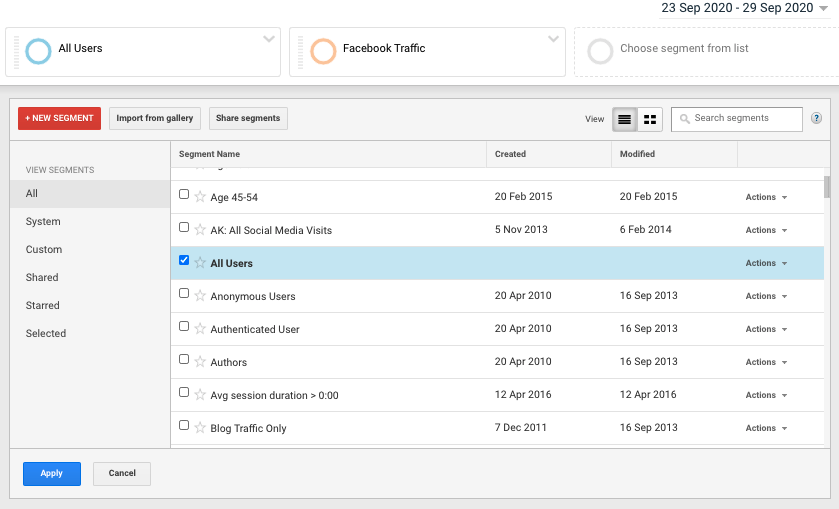Image resolution: width=839 pixels, height=509 pixels.
Task: Select Starred in View Segments sidebar
Action: pyautogui.click(x=42, y=306)
